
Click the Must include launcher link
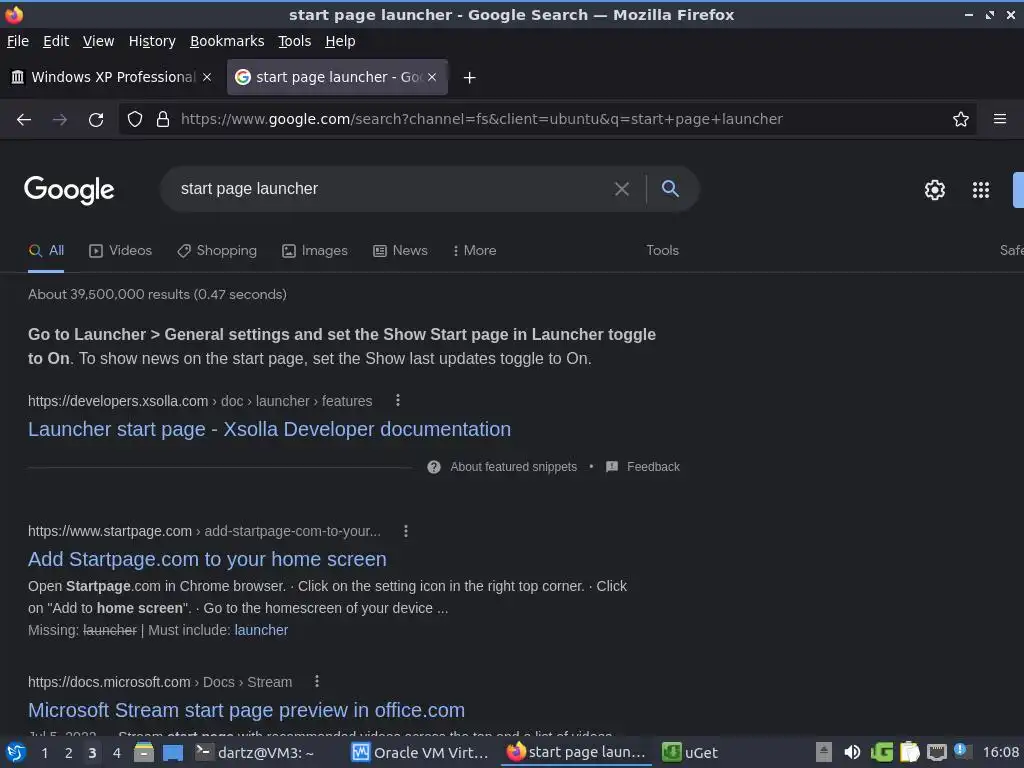(x=261, y=630)
